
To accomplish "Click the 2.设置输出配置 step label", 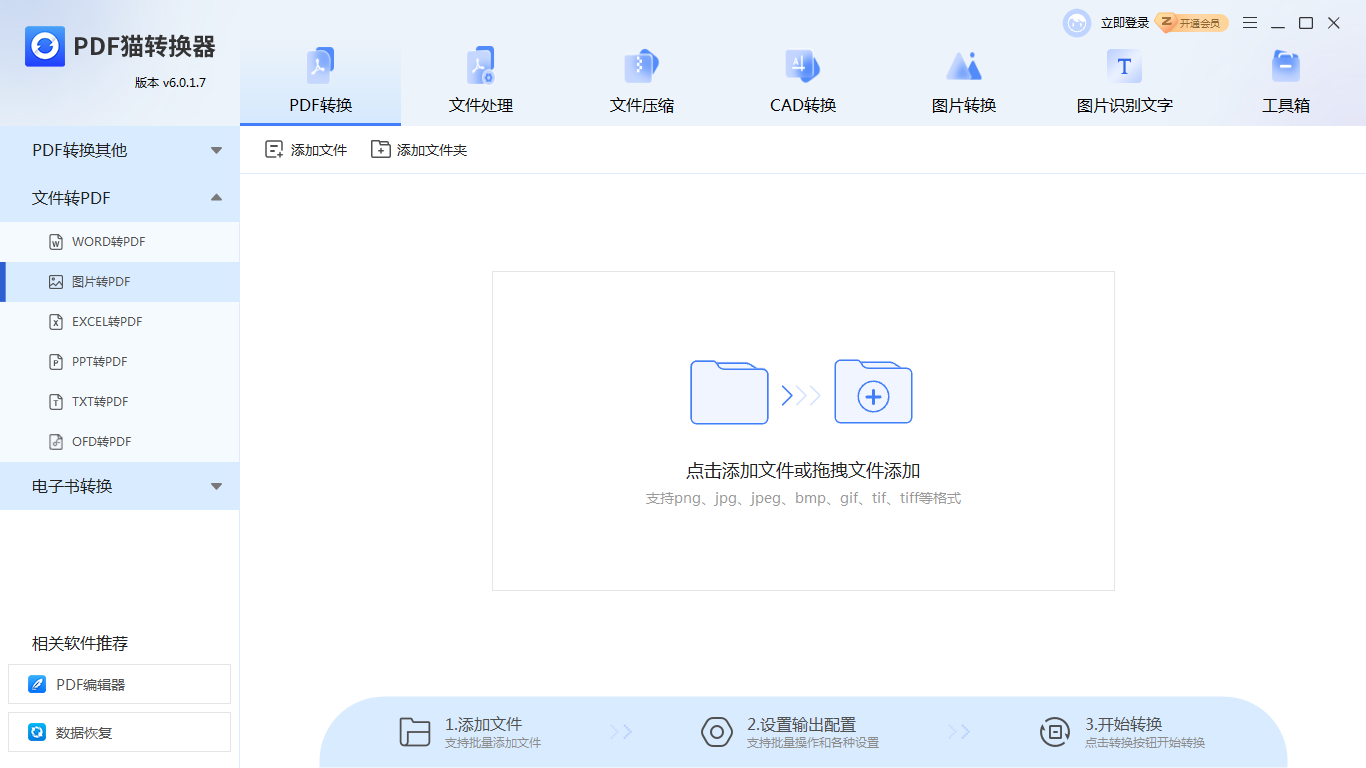I will (801, 724).
